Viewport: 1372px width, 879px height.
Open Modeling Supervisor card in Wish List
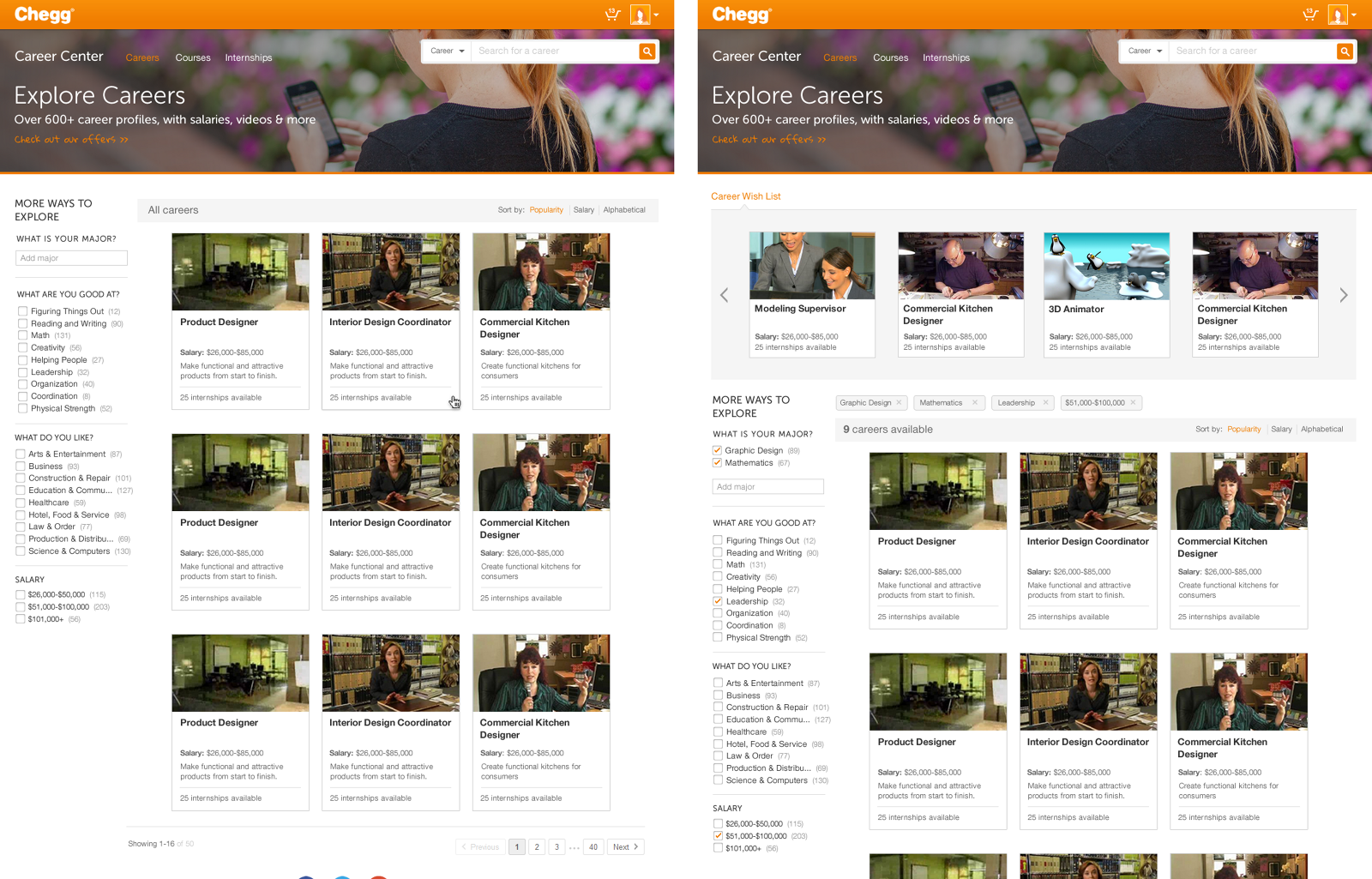(x=812, y=294)
